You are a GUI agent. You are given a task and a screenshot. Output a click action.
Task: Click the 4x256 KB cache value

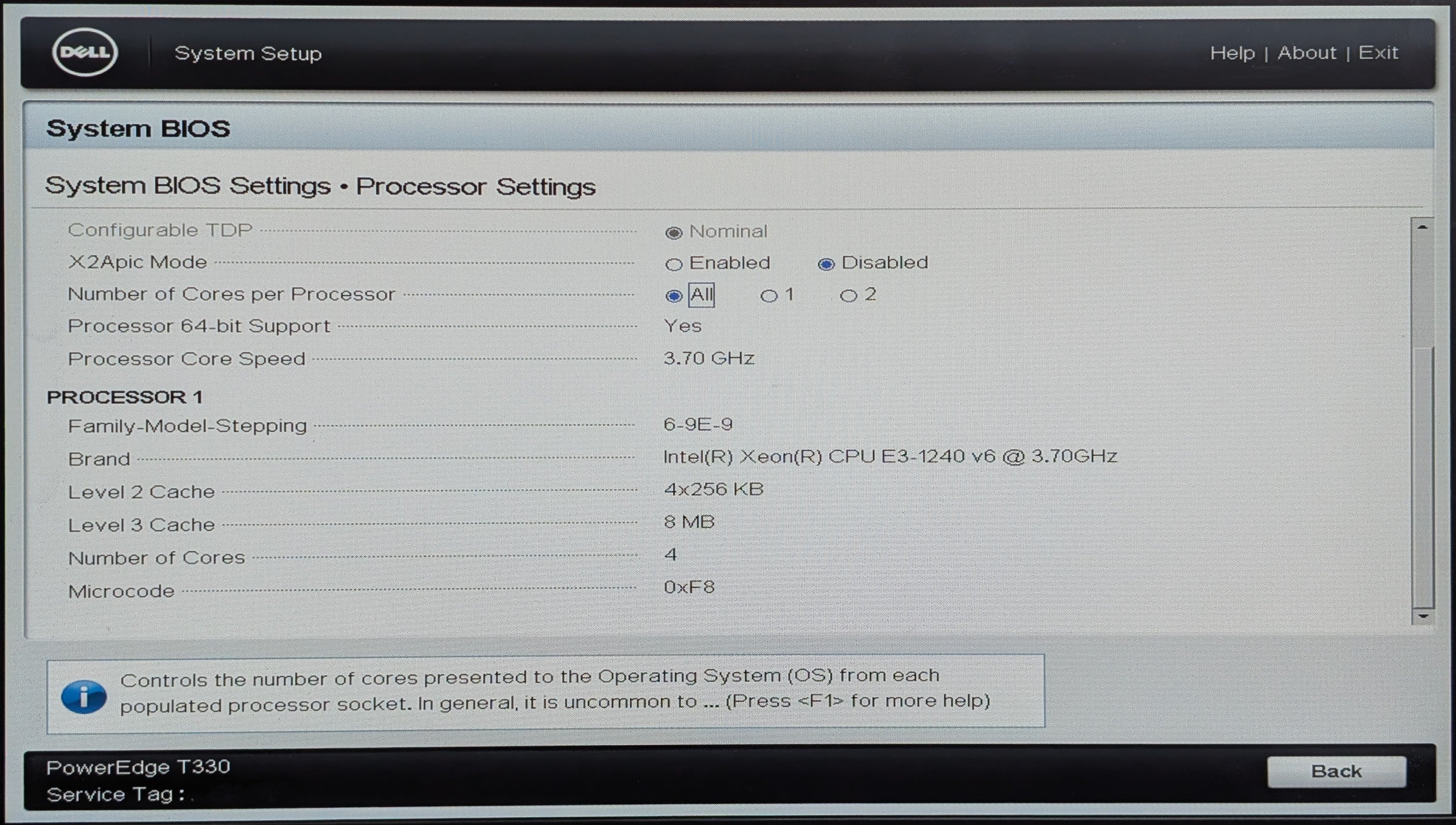tap(714, 489)
